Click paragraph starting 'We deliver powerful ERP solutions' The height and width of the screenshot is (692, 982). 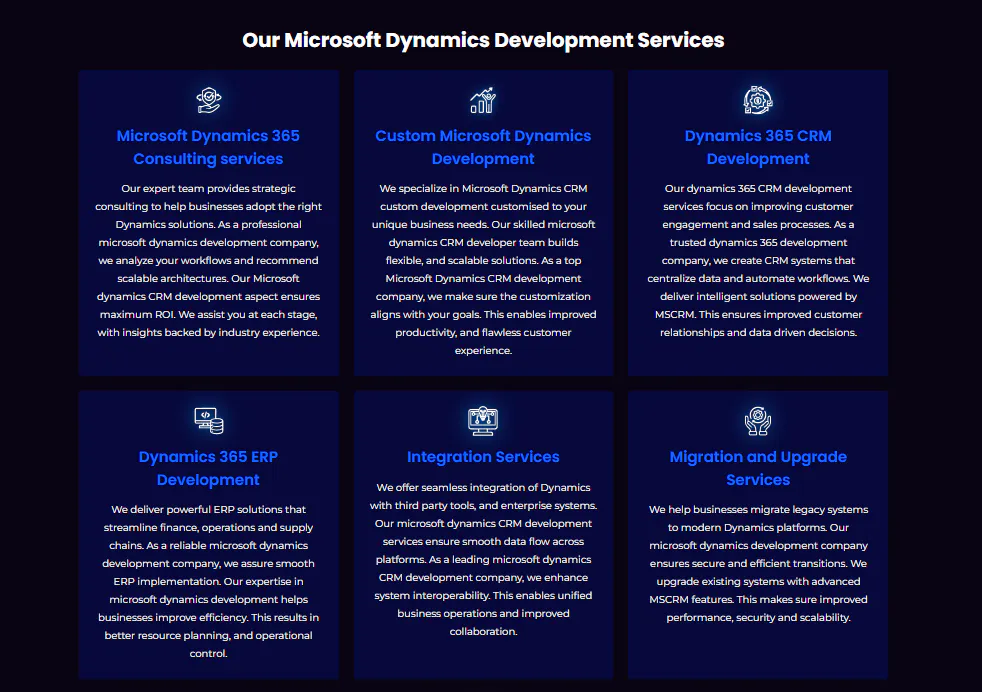pyautogui.click(x=209, y=581)
